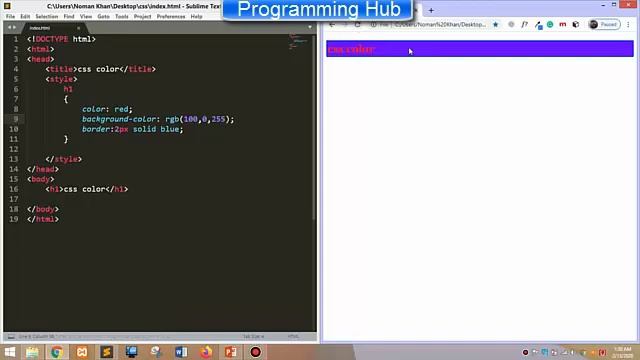This screenshot has height=360, width=640.
Task: Open Chrome's three-dot menu
Action: pyautogui.click(x=629, y=24)
